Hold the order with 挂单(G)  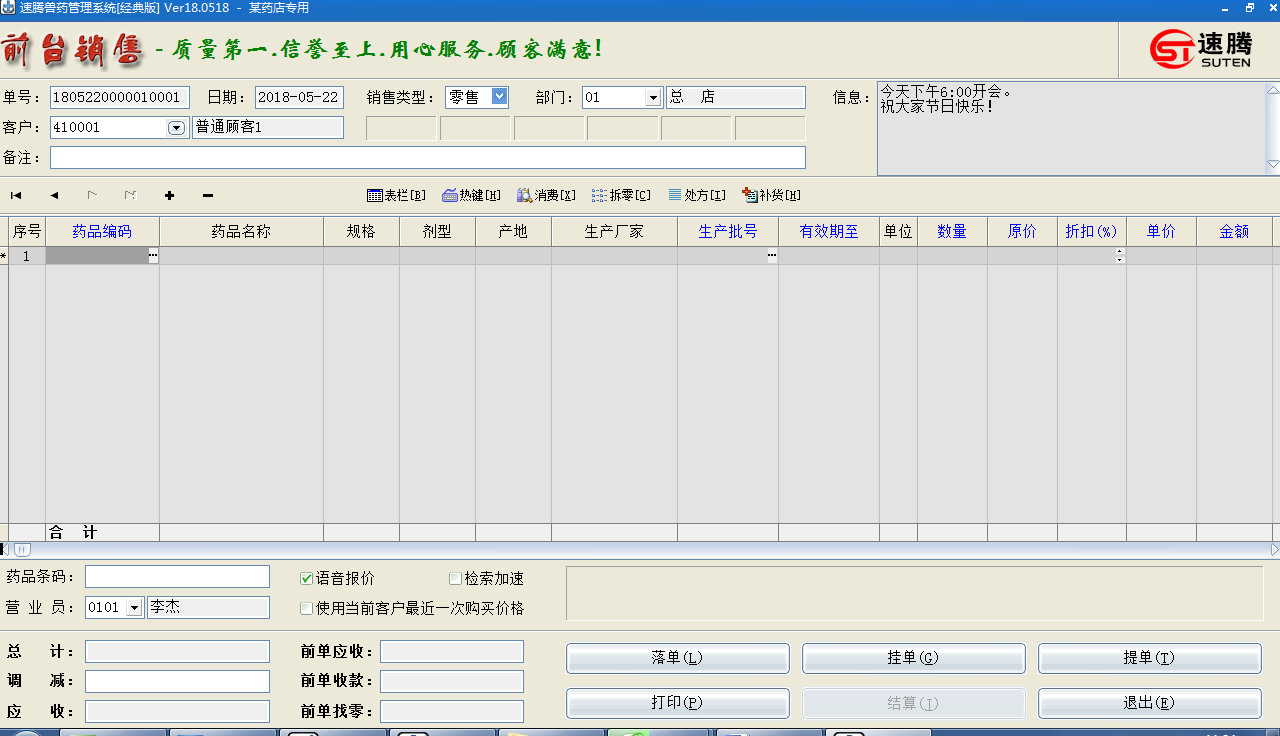(913, 658)
